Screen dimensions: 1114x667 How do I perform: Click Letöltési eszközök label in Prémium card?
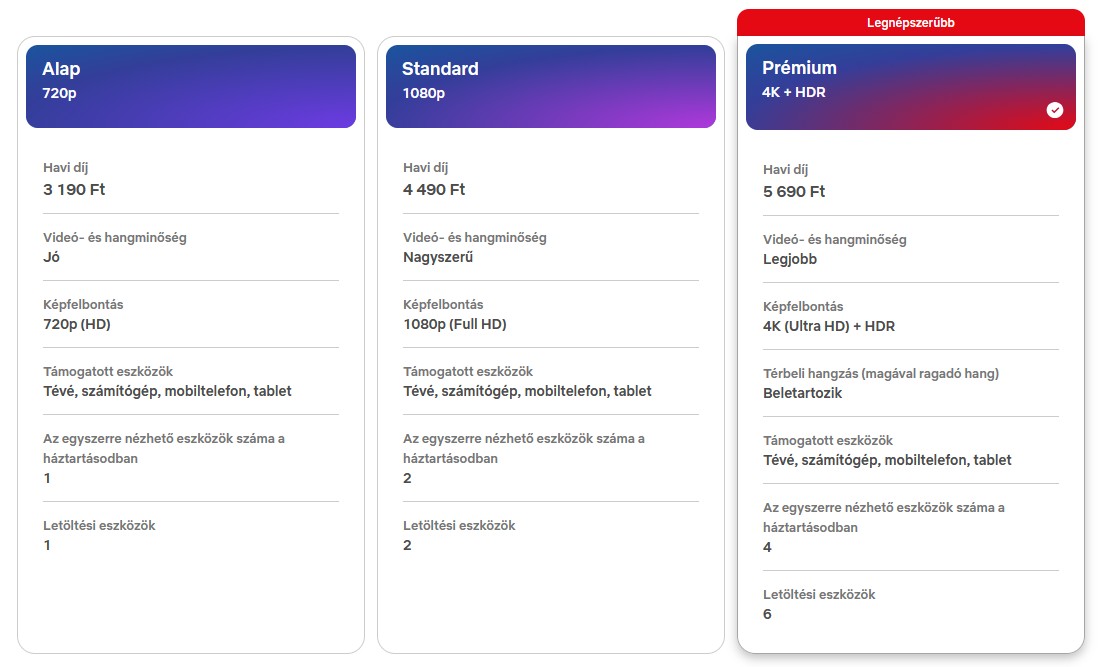click(x=819, y=594)
